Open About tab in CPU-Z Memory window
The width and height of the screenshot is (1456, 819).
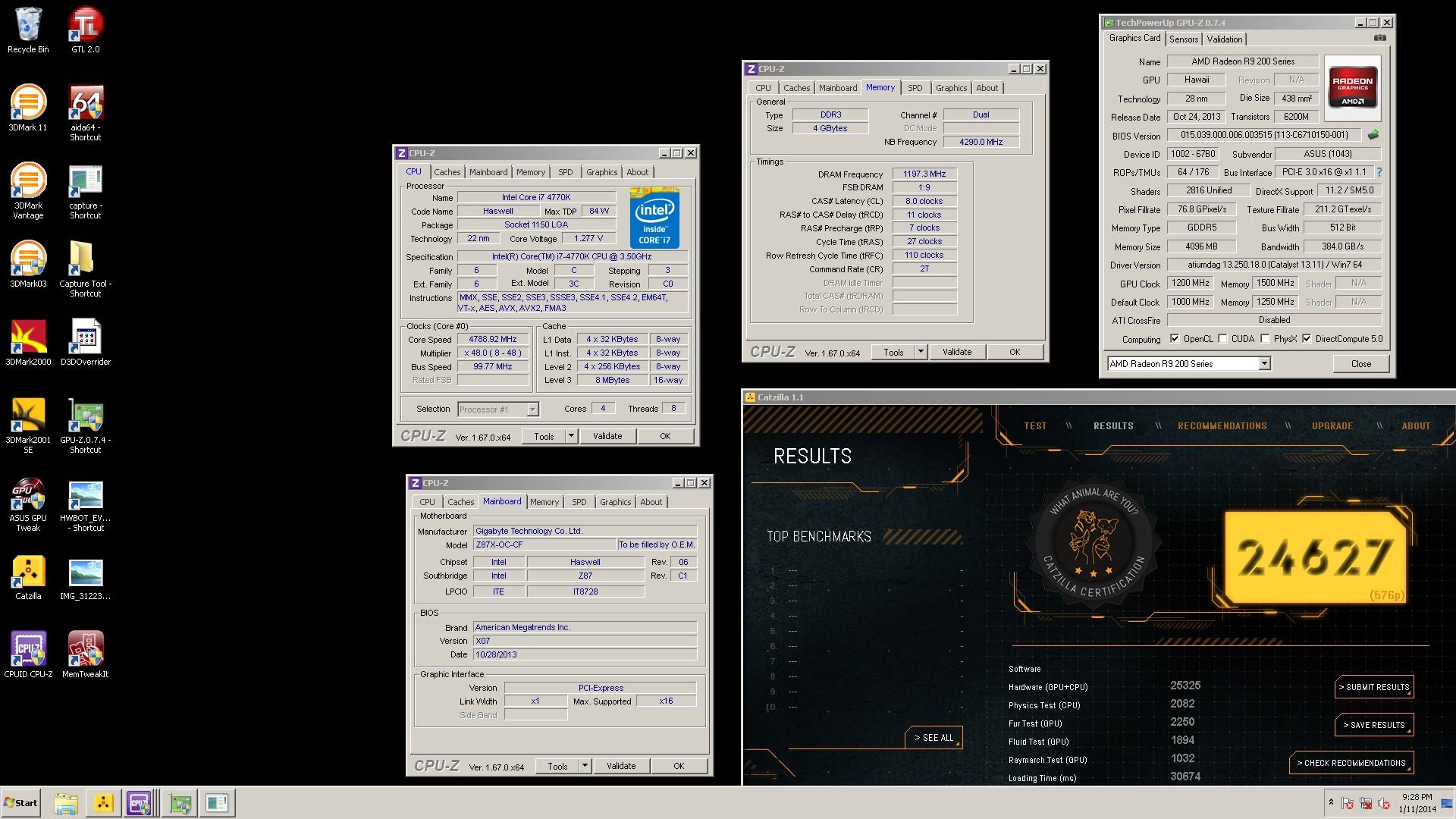coord(987,88)
